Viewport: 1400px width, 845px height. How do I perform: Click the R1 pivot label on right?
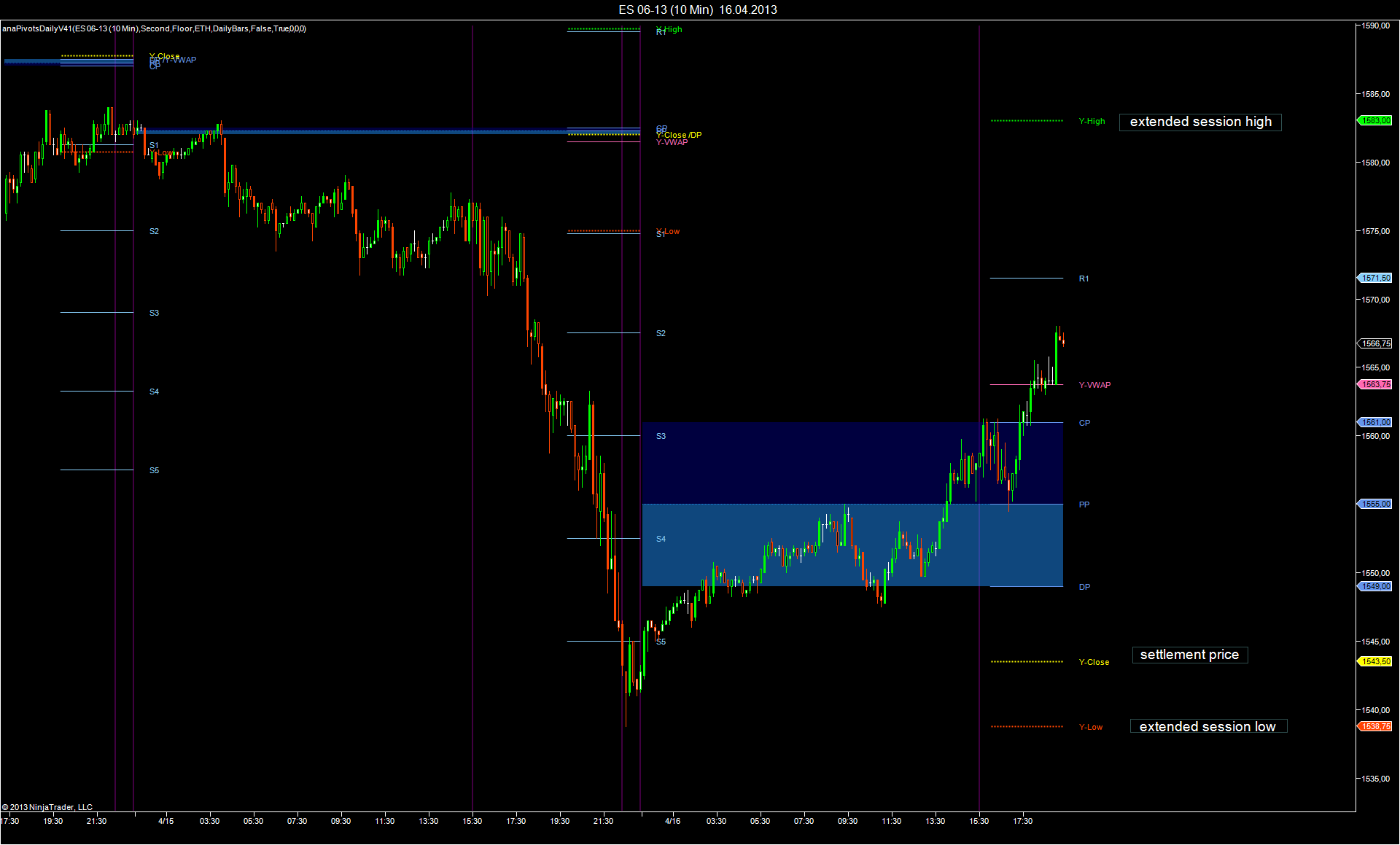[1084, 279]
